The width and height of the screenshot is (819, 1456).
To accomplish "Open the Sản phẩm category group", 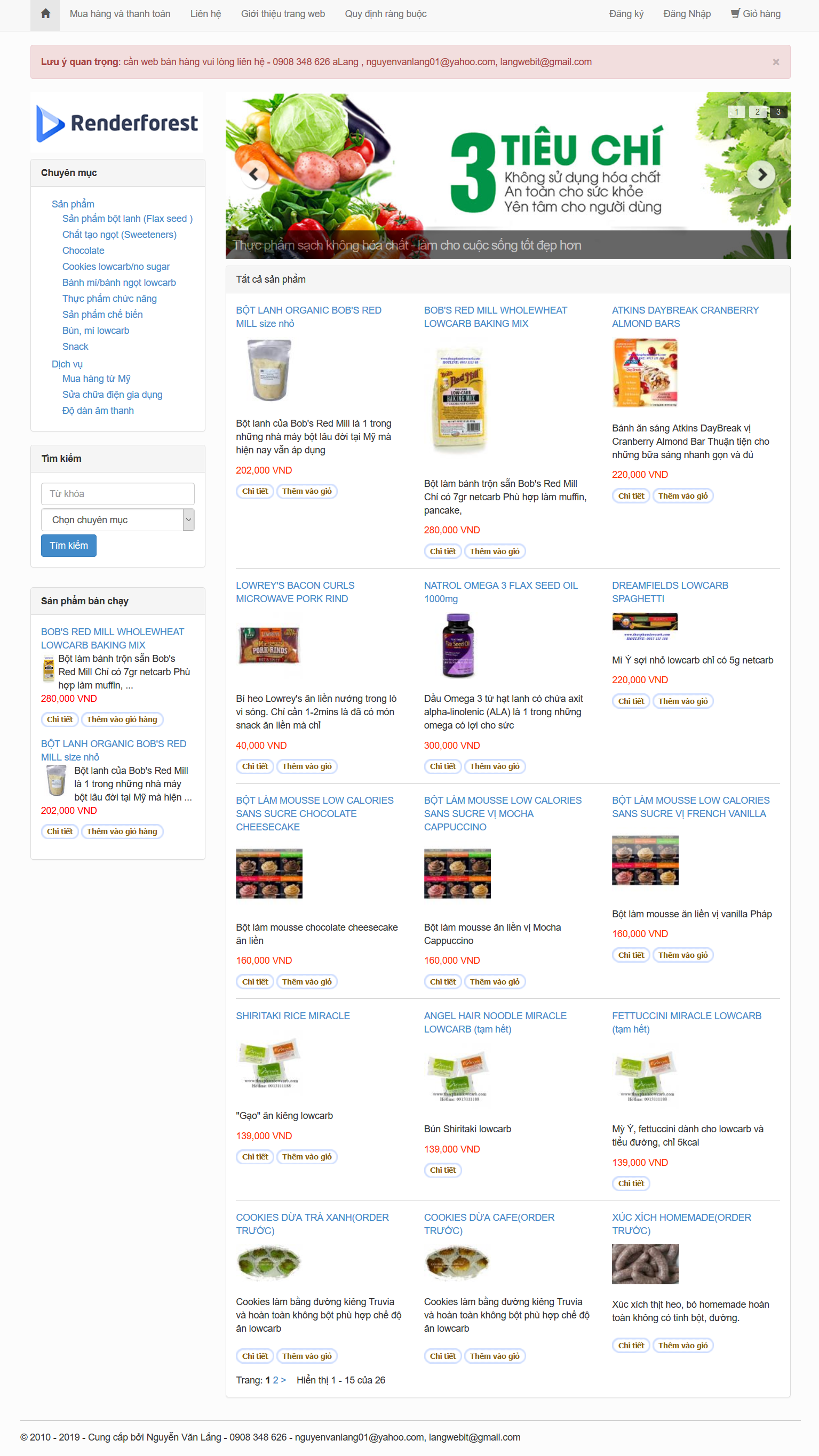I will pos(73,204).
